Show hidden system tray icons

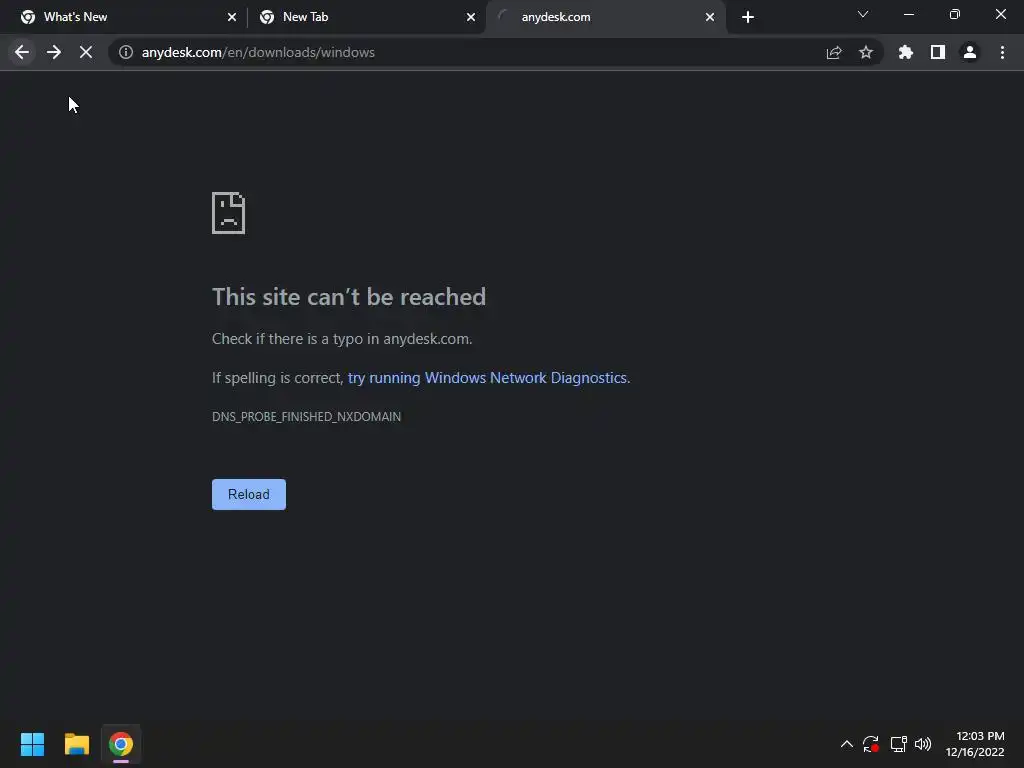click(x=846, y=744)
